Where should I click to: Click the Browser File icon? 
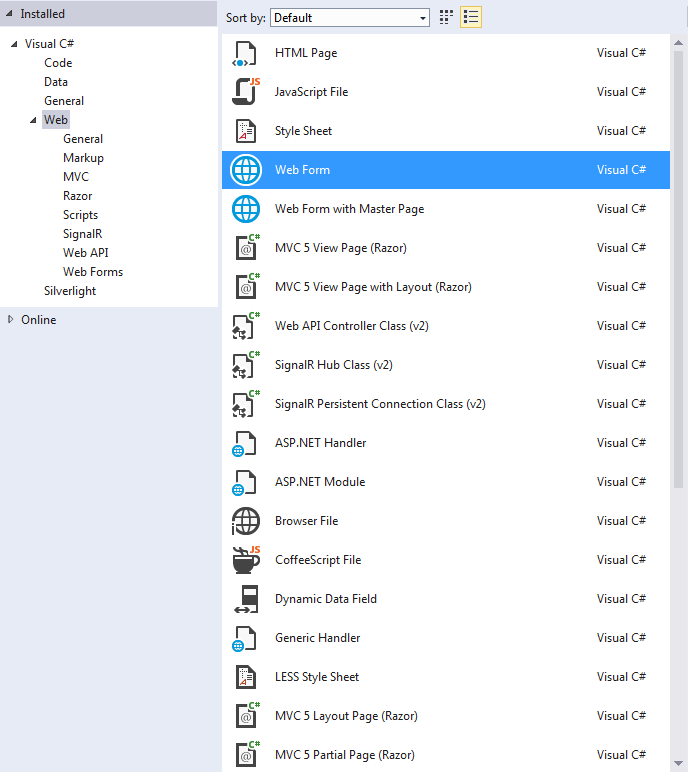[x=245, y=521]
